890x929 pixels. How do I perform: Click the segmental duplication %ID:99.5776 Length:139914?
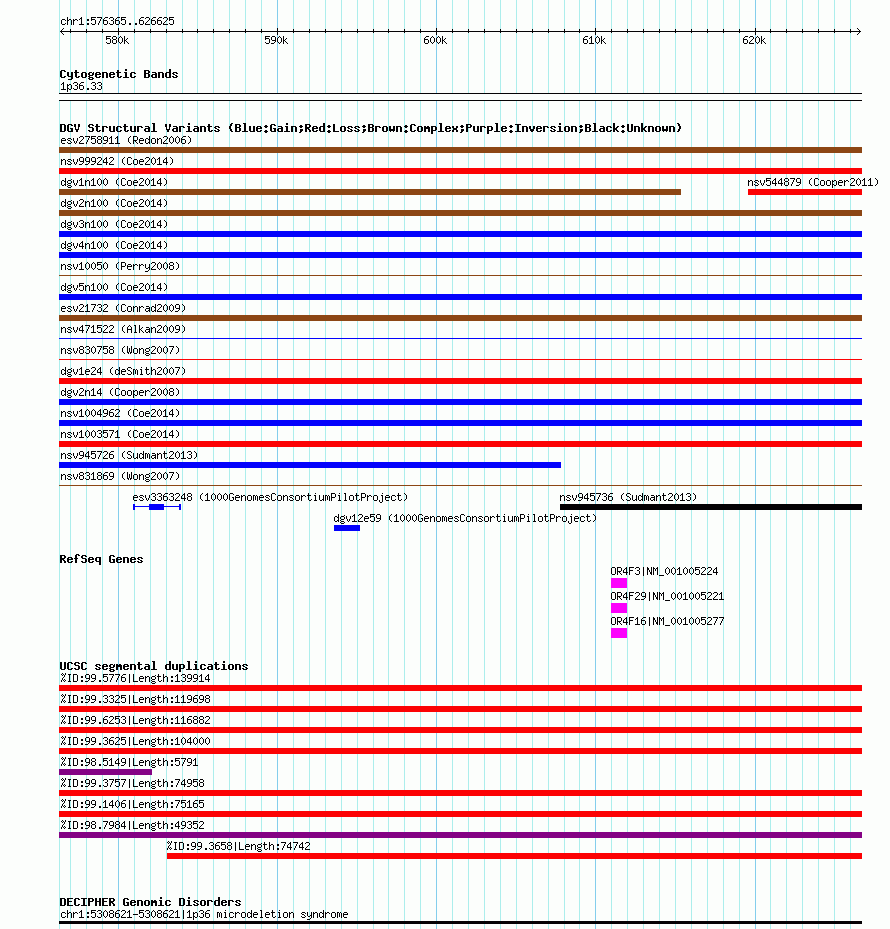(x=460, y=688)
